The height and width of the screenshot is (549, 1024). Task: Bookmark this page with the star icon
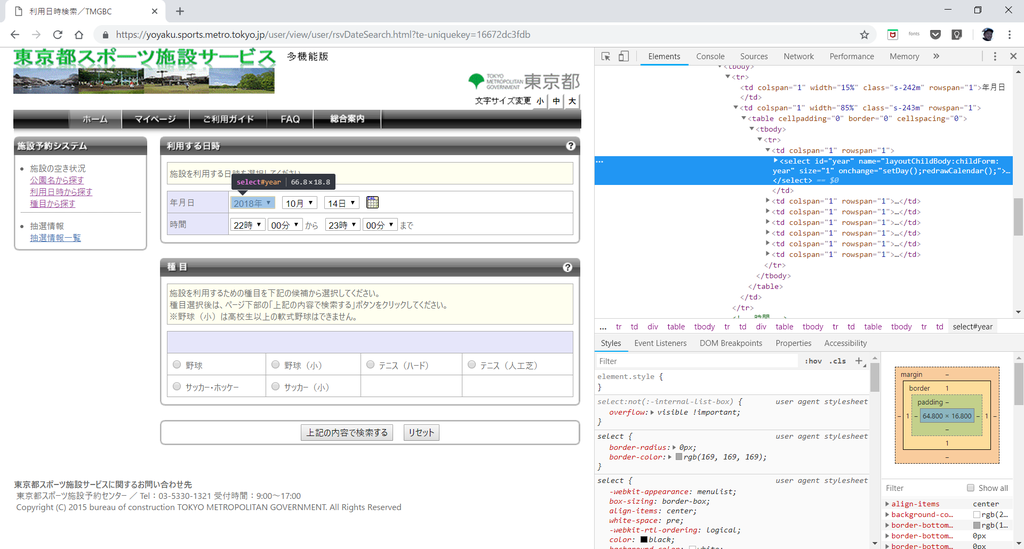coord(865,35)
